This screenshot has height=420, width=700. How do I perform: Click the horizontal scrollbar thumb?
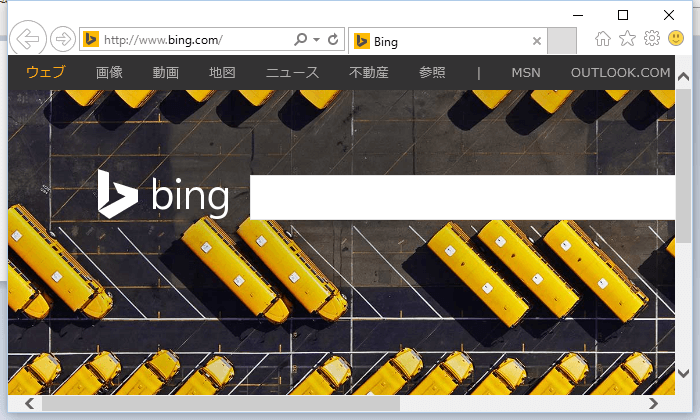pyautogui.click(x=221, y=403)
